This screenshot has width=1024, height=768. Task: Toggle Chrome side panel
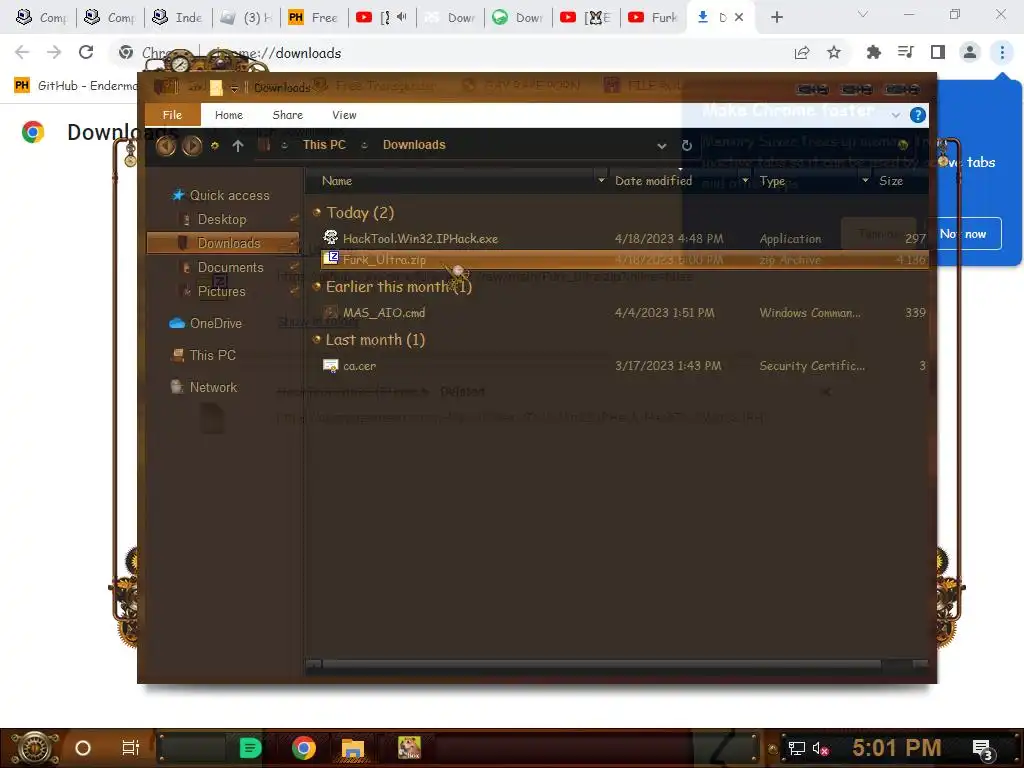[938, 52]
